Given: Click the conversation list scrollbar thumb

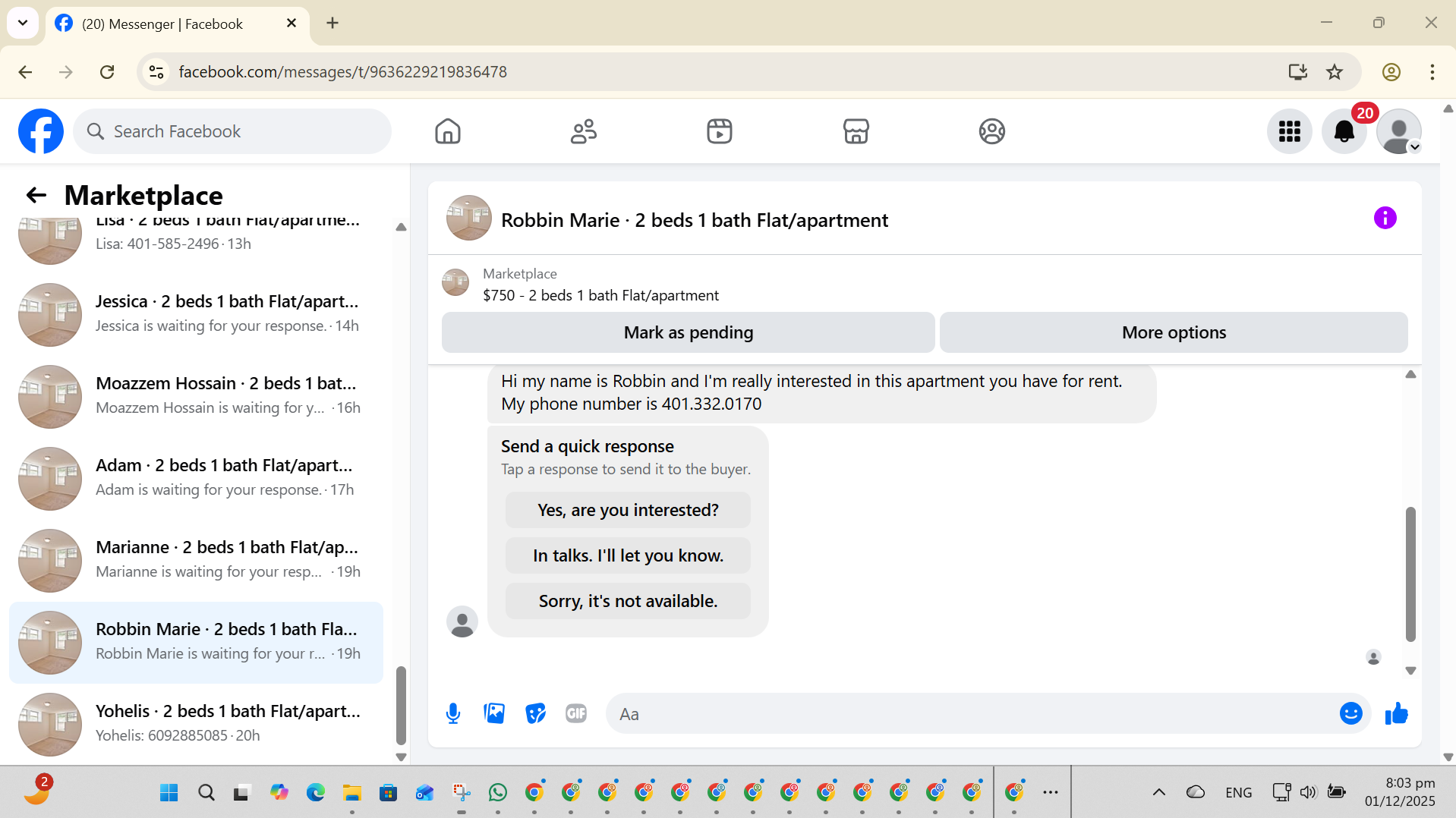Looking at the screenshot, I should pos(401,706).
